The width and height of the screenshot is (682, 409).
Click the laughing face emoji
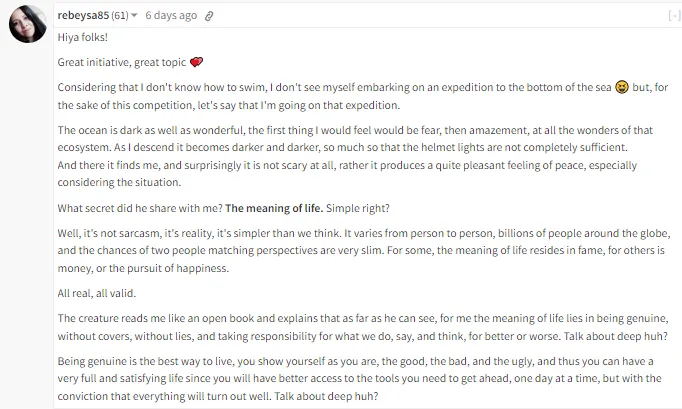coord(622,87)
